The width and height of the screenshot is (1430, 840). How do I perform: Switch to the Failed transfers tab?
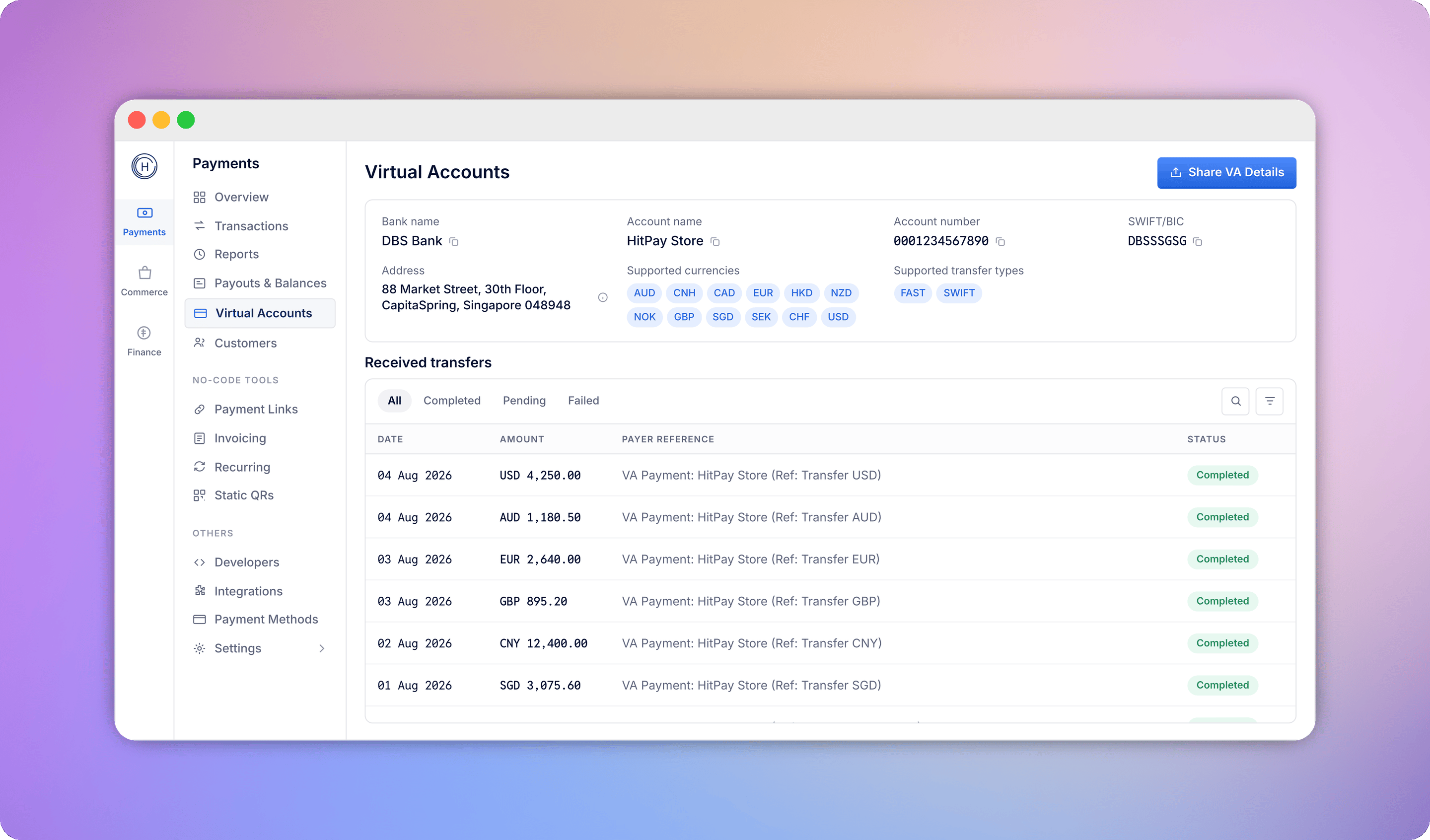(583, 401)
